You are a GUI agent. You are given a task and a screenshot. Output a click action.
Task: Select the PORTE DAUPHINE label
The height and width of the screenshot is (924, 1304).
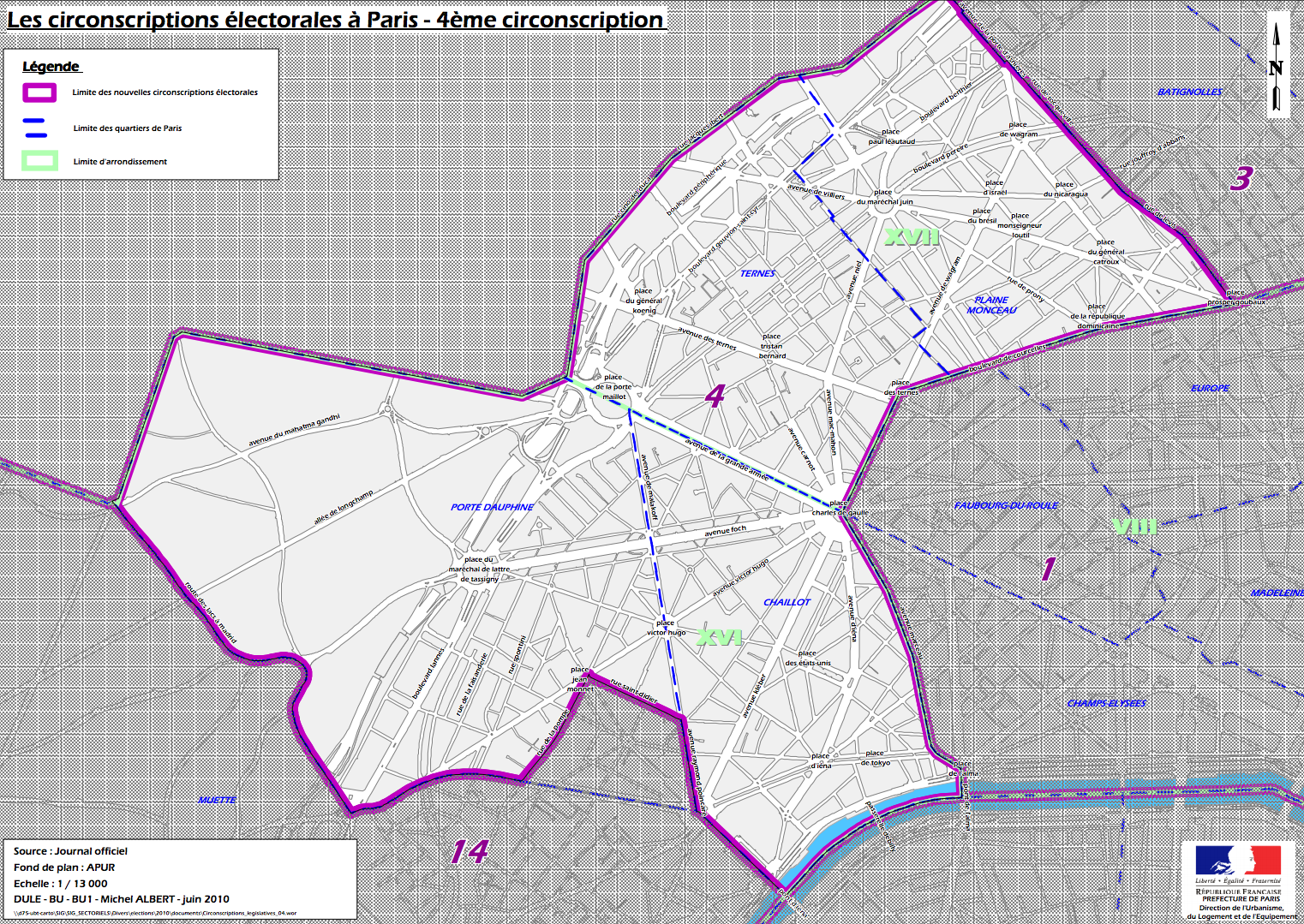492,505
